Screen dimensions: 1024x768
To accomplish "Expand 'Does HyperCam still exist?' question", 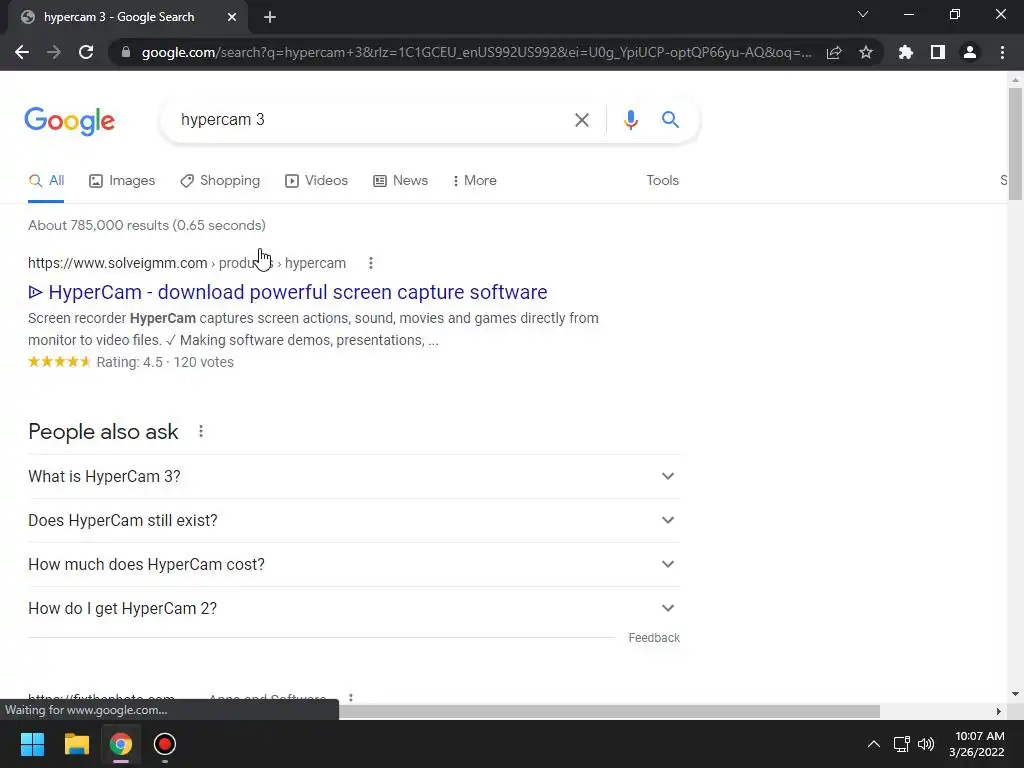I will [354, 520].
